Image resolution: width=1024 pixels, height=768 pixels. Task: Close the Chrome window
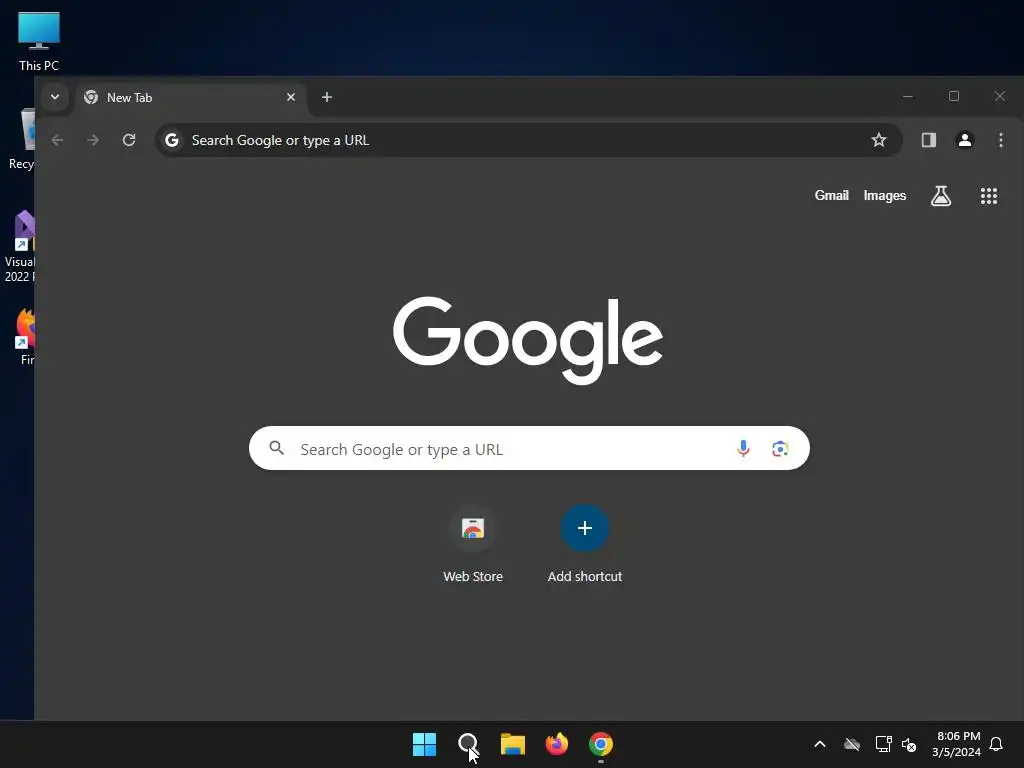pyautogui.click(x=1000, y=97)
